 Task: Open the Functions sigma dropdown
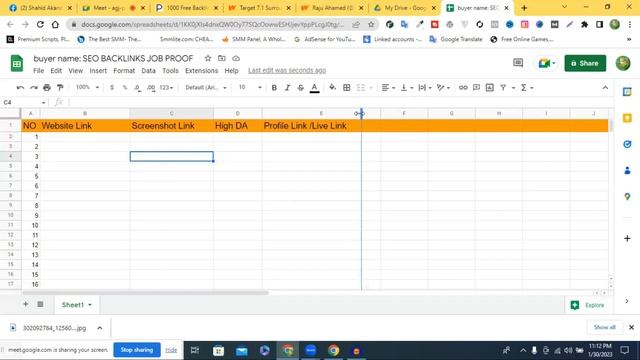pos(527,87)
